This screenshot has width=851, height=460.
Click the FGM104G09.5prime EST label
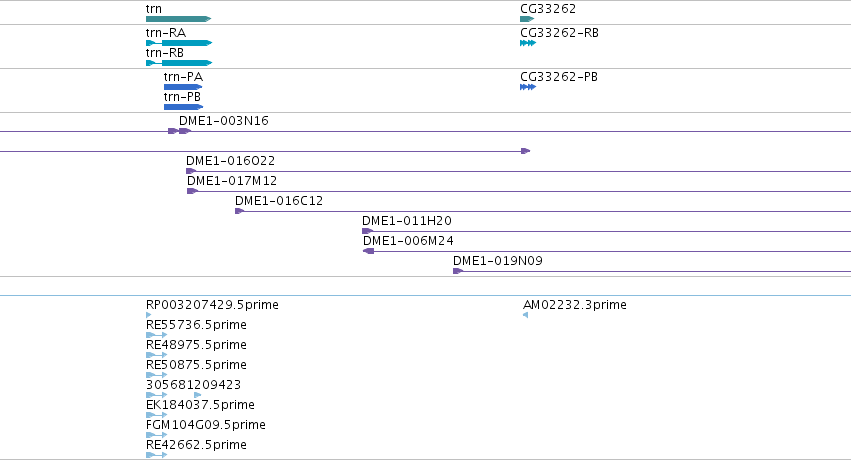tap(206, 425)
